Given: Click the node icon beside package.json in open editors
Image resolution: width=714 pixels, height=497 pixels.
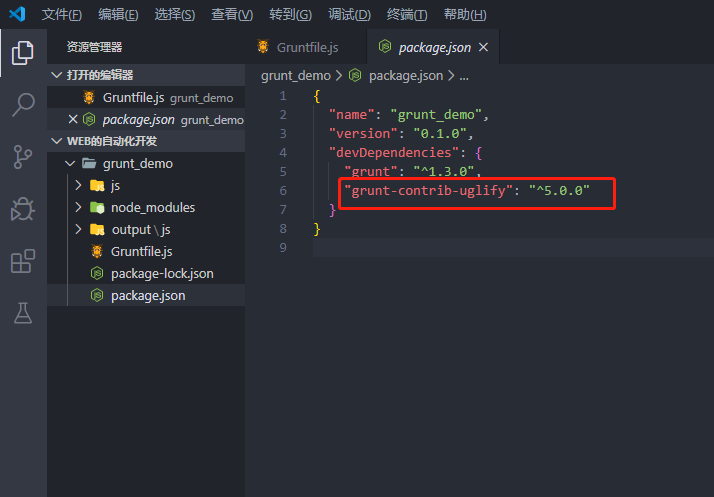Looking at the screenshot, I should [x=89, y=119].
